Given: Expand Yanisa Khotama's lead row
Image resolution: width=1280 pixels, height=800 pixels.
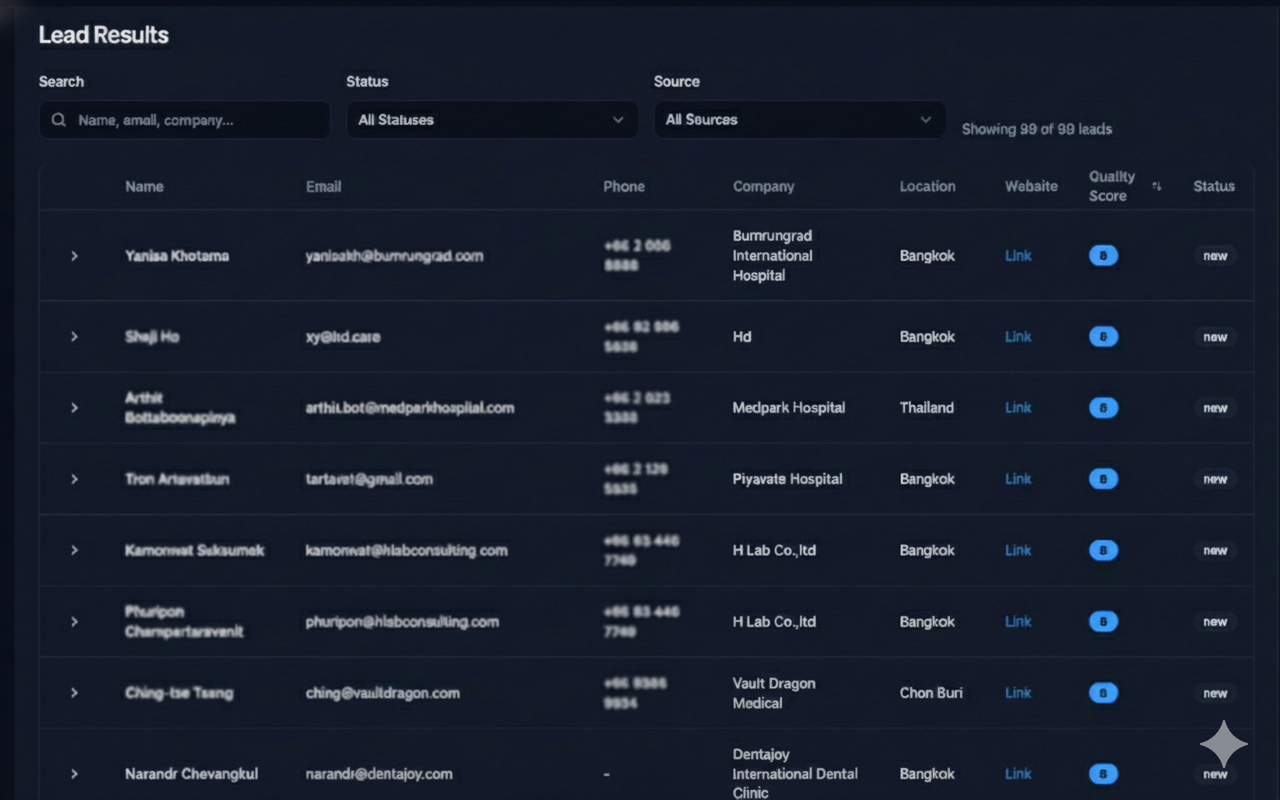Looking at the screenshot, I should [74, 255].
